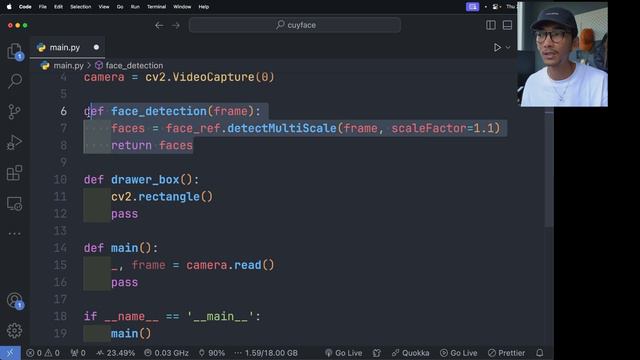Open the Selection menu
Screen dimensions: 640x360
(x=80, y=7)
